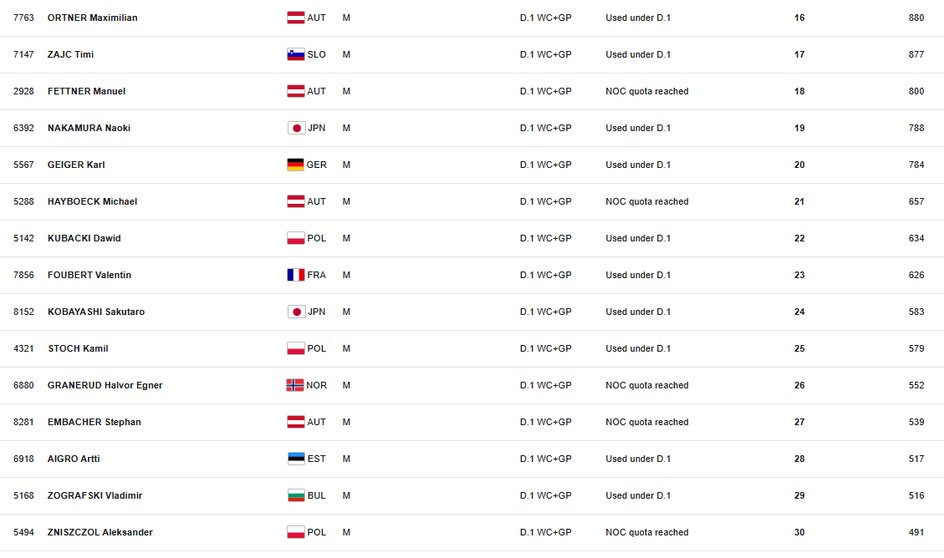Click the Estonian flag beside AIGRO Artti
The width and height of the screenshot is (944, 558).
[296, 459]
